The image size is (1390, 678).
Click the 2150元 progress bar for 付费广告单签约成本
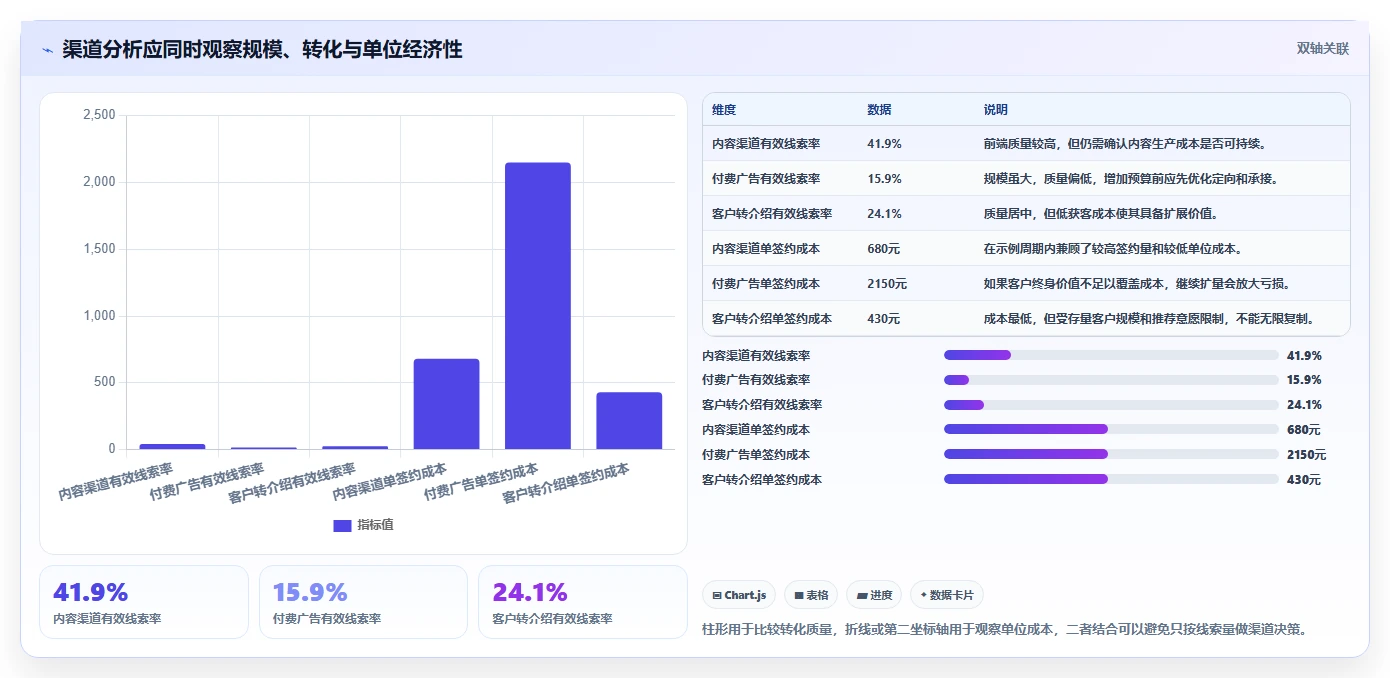(1111, 455)
